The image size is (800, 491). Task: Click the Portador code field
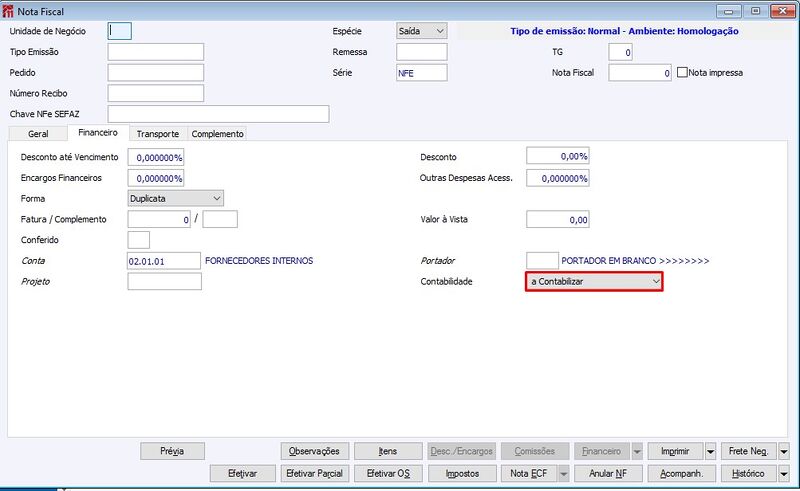click(x=542, y=261)
